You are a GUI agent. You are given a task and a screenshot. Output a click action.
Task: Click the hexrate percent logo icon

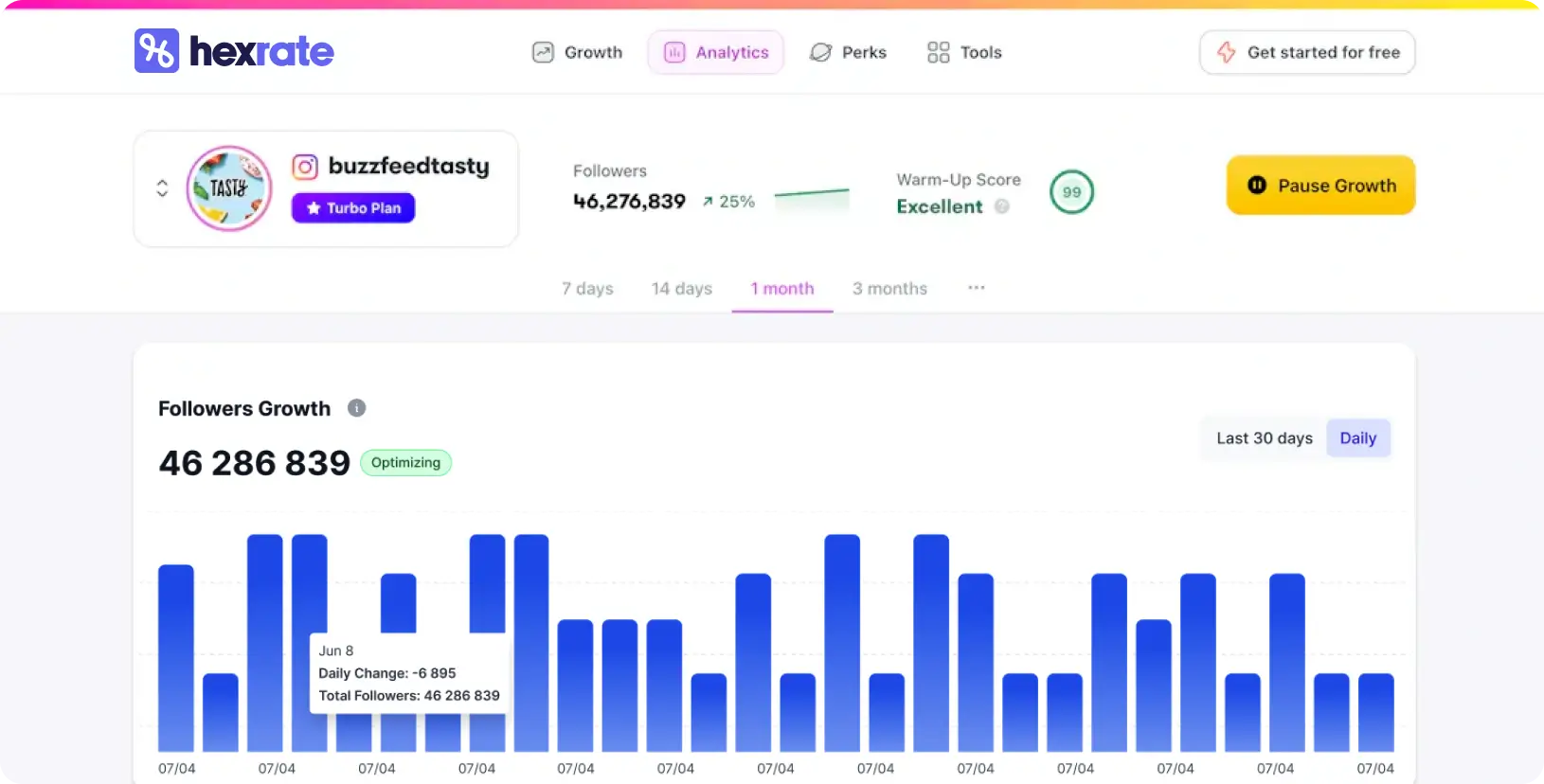click(x=156, y=51)
